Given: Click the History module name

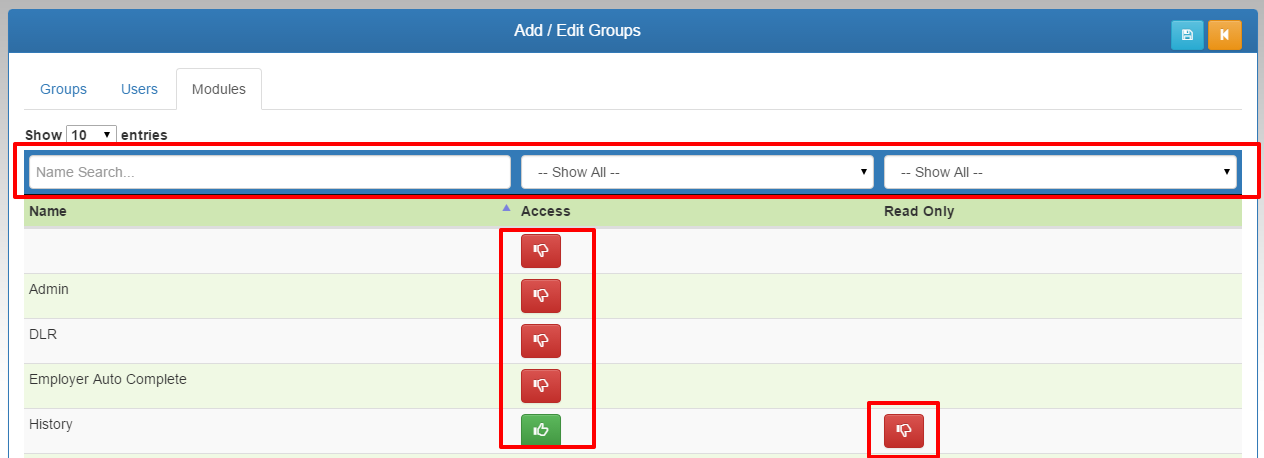Looking at the screenshot, I should tap(51, 424).
